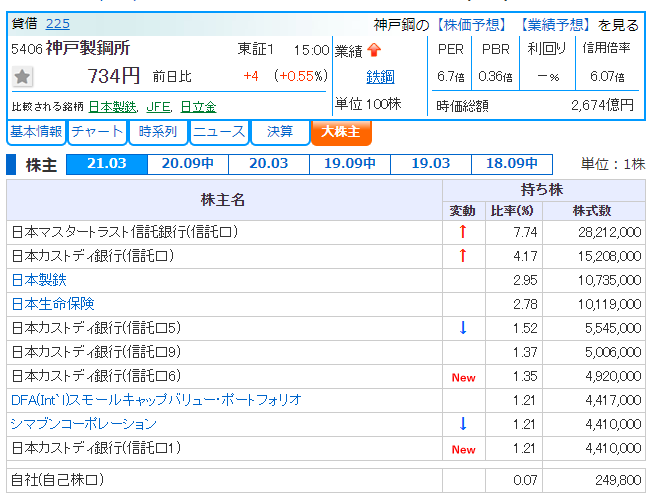The image size is (651, 496).
Task: Click 日本マスタートラスト信託銀行(信託口) row name
Action: tap(125, 232)
